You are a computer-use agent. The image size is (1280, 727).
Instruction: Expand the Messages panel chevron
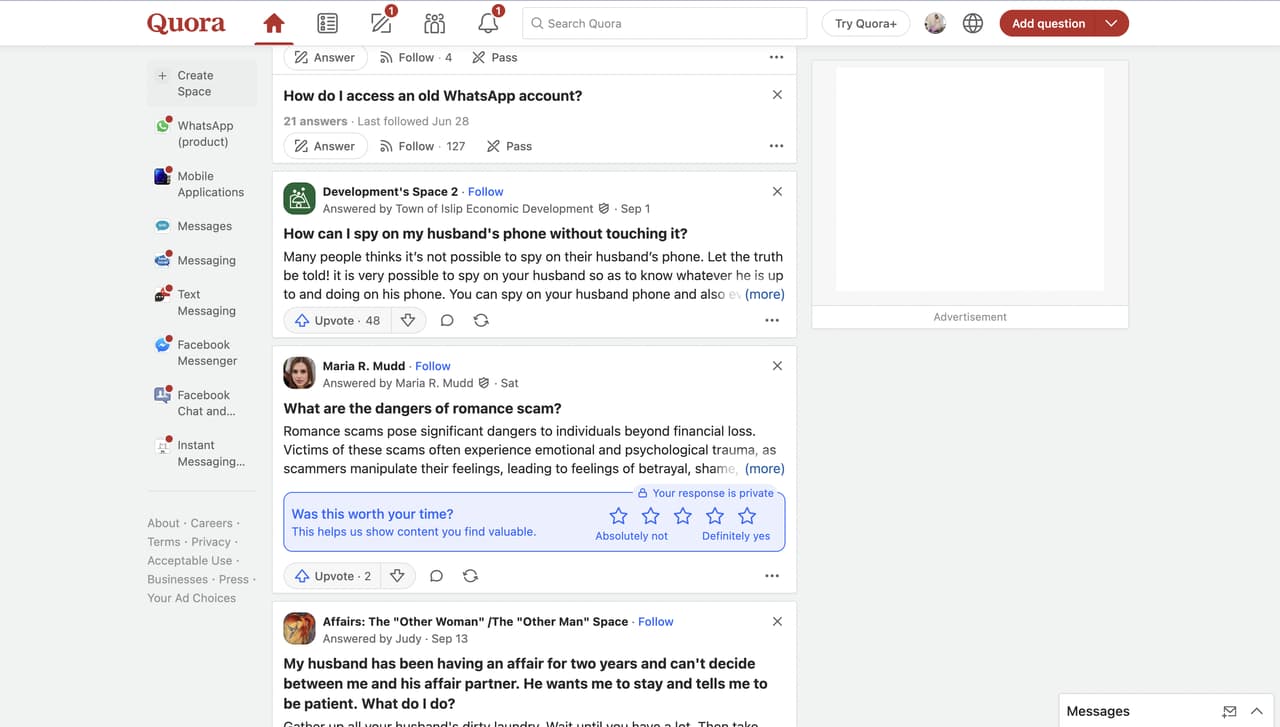coord(1257,711)
